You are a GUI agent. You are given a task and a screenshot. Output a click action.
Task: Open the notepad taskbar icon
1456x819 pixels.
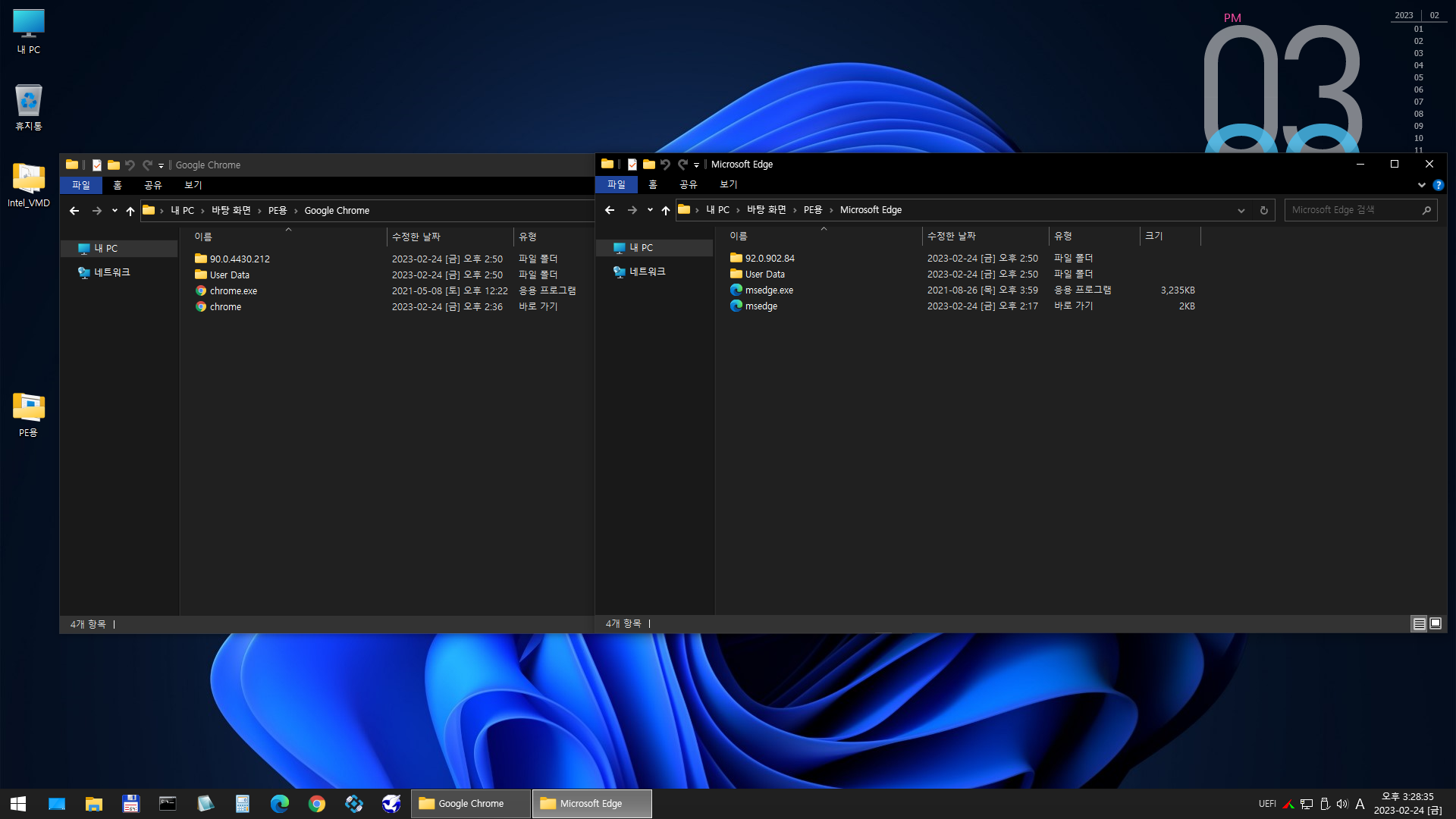click(x=205, y=804)
